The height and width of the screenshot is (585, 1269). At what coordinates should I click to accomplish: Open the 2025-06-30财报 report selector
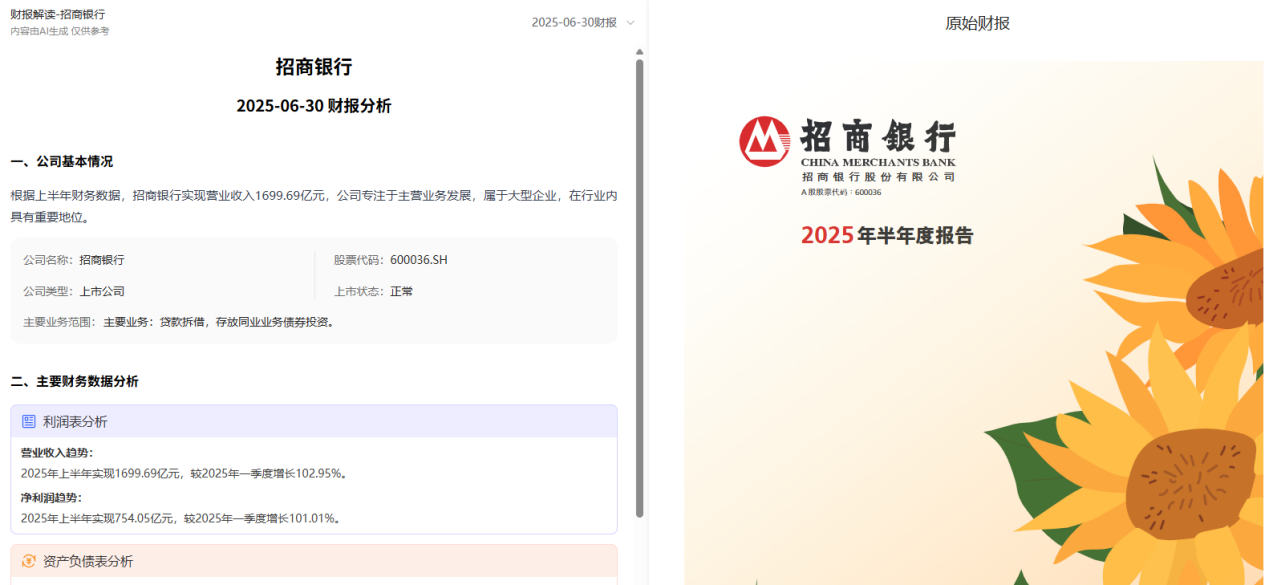tap(575, 23)
